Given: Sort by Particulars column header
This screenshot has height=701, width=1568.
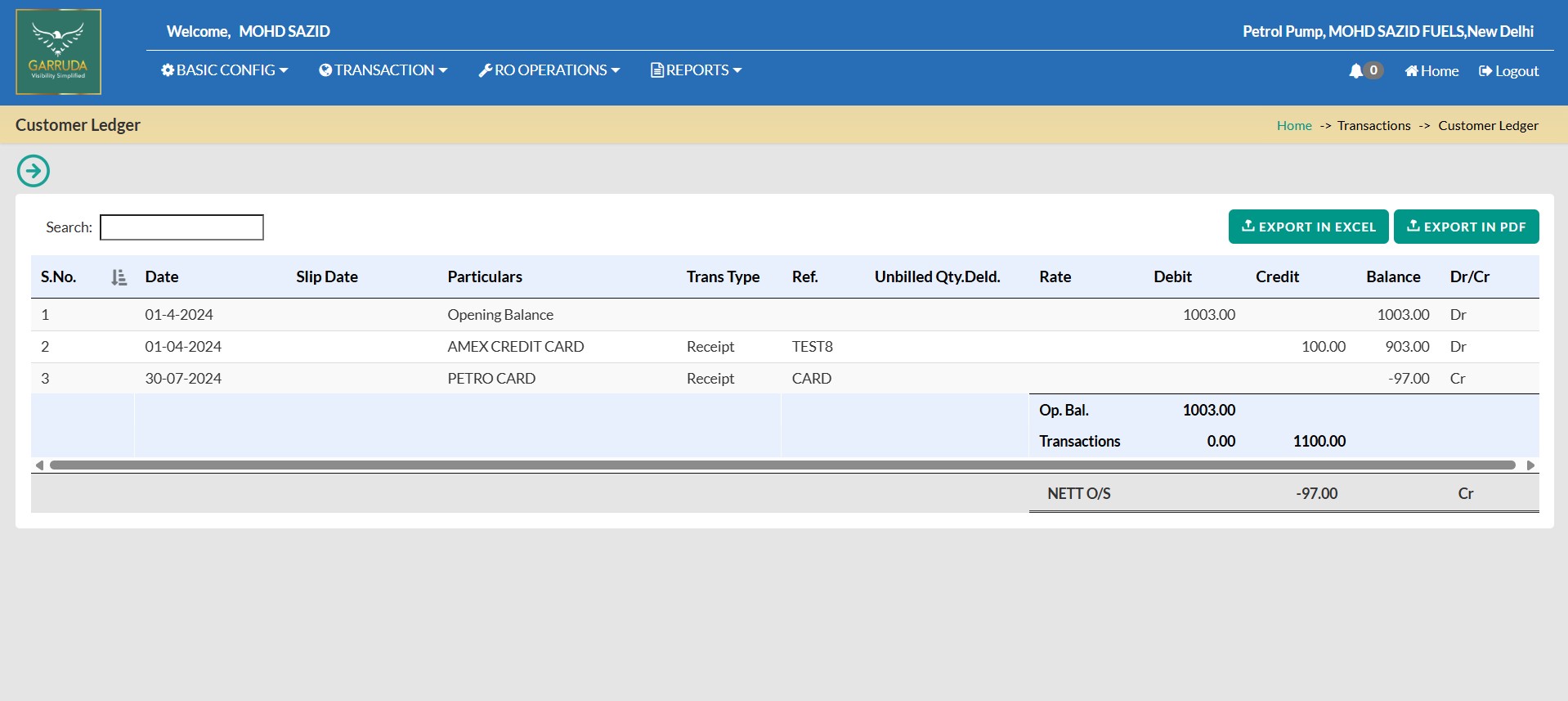Looking at the screenshot, I should [485, 276].
